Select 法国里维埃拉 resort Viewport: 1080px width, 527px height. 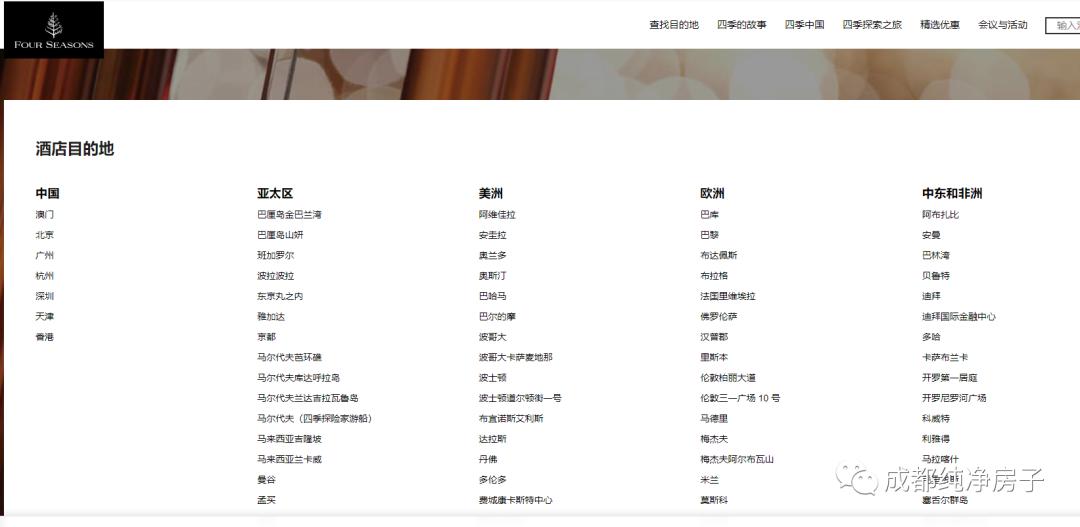[x=728, y=296]
